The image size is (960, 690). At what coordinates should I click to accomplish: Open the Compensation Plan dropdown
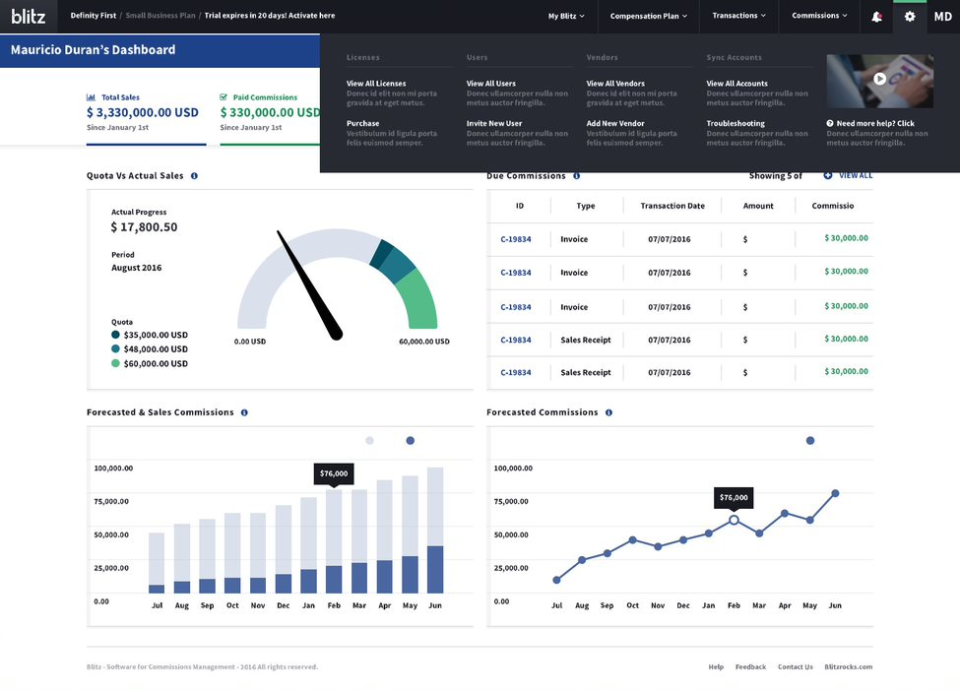tap(649, 16)
